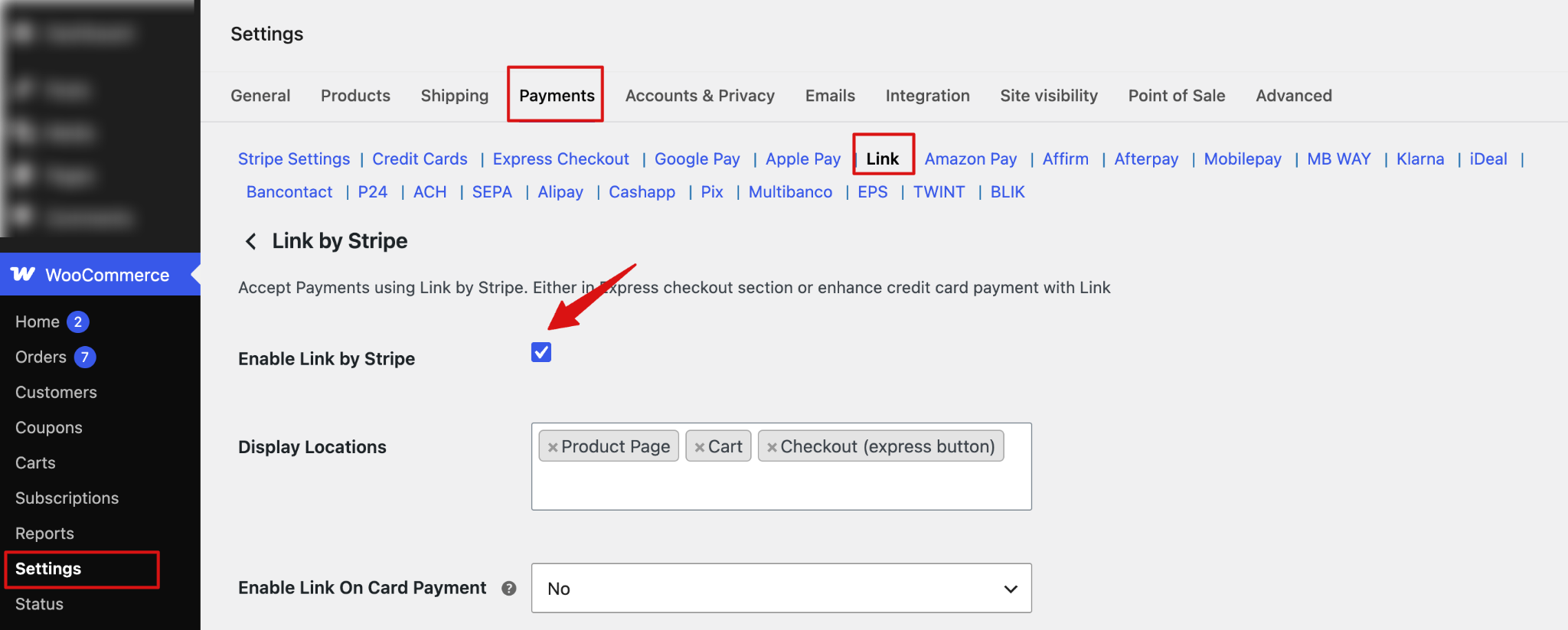Open the TWINT payment section

pos(939,192)
